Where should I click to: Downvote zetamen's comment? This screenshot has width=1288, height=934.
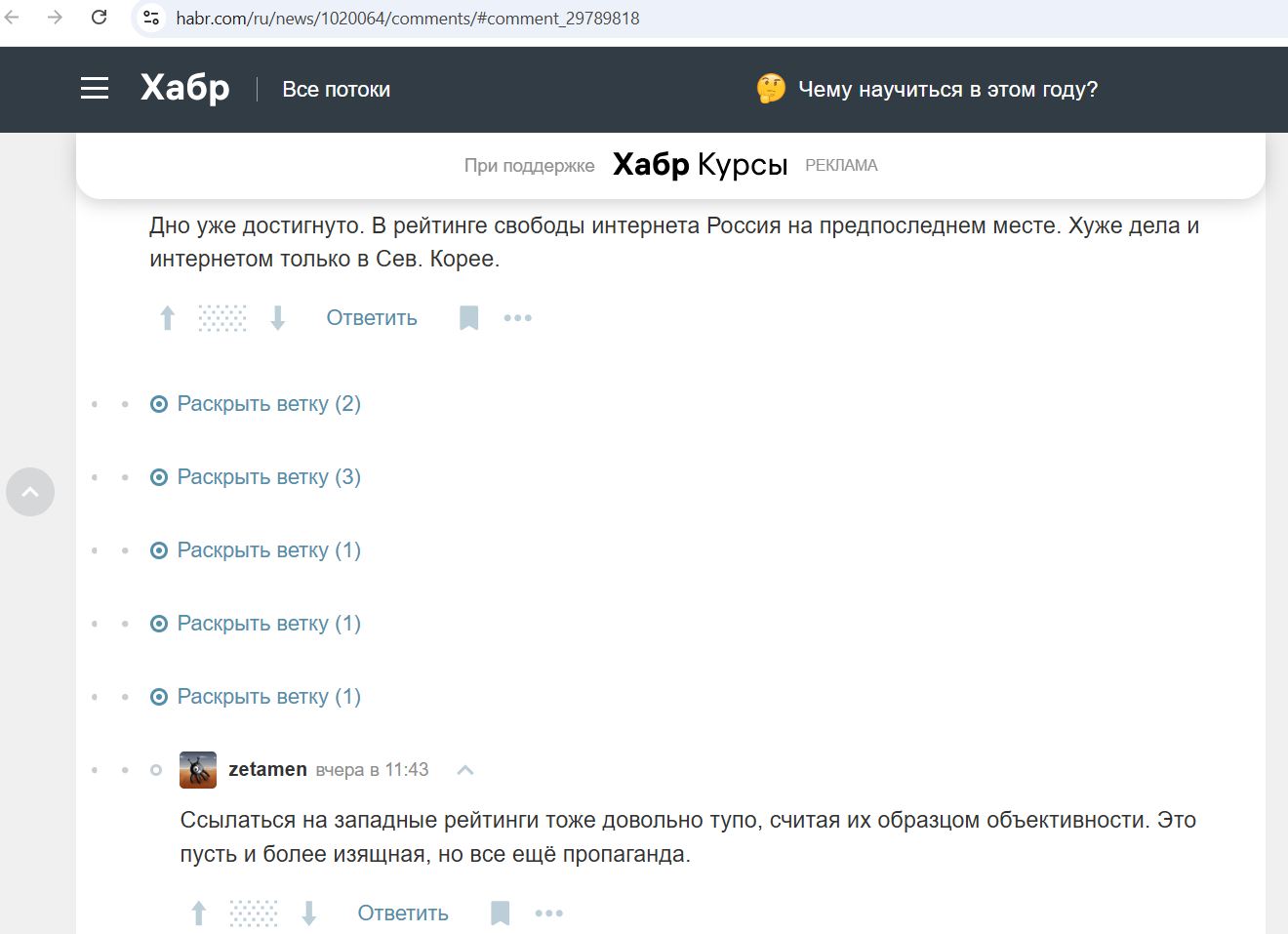click(310, 913)
